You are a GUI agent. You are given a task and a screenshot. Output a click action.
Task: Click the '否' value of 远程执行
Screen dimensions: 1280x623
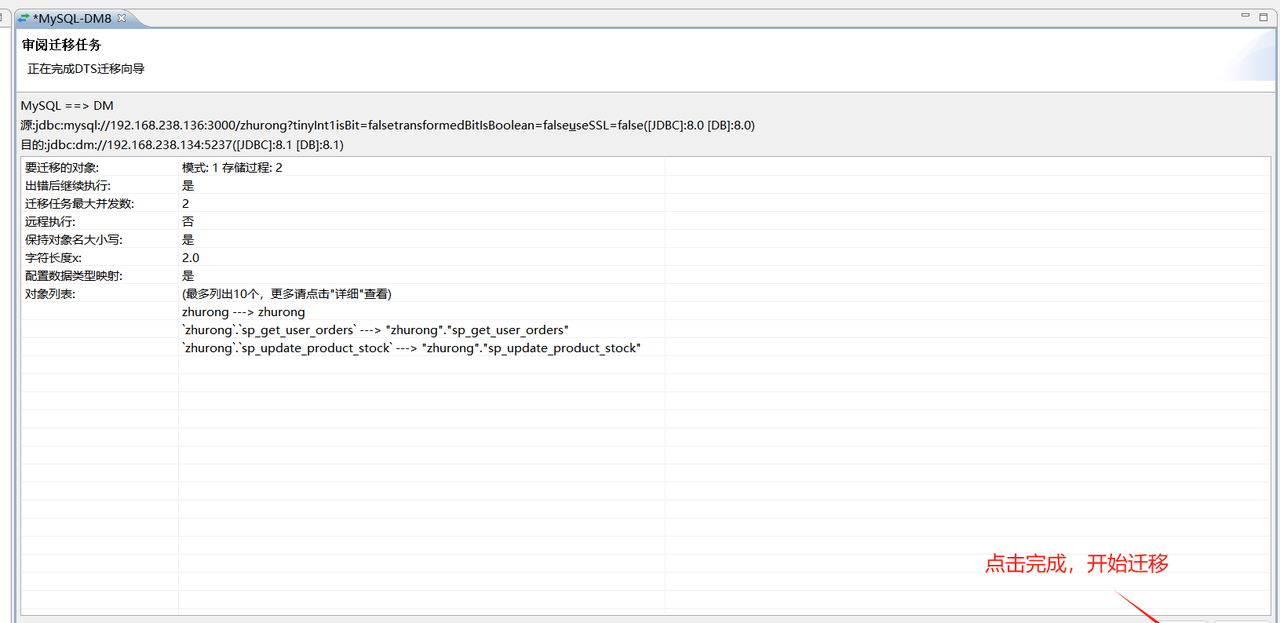pos(188,221)
